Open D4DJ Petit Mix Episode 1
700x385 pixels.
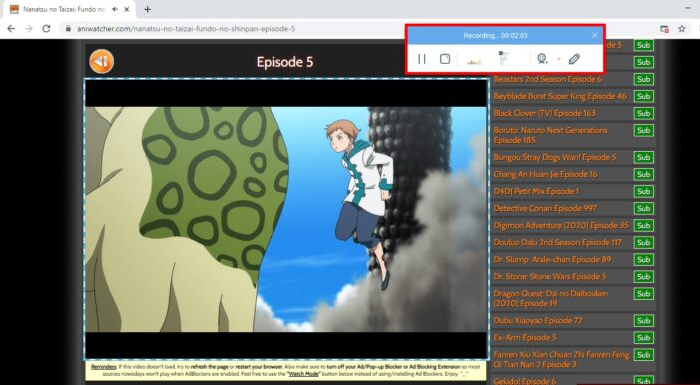pyautogui.click(x=536, y=191)
